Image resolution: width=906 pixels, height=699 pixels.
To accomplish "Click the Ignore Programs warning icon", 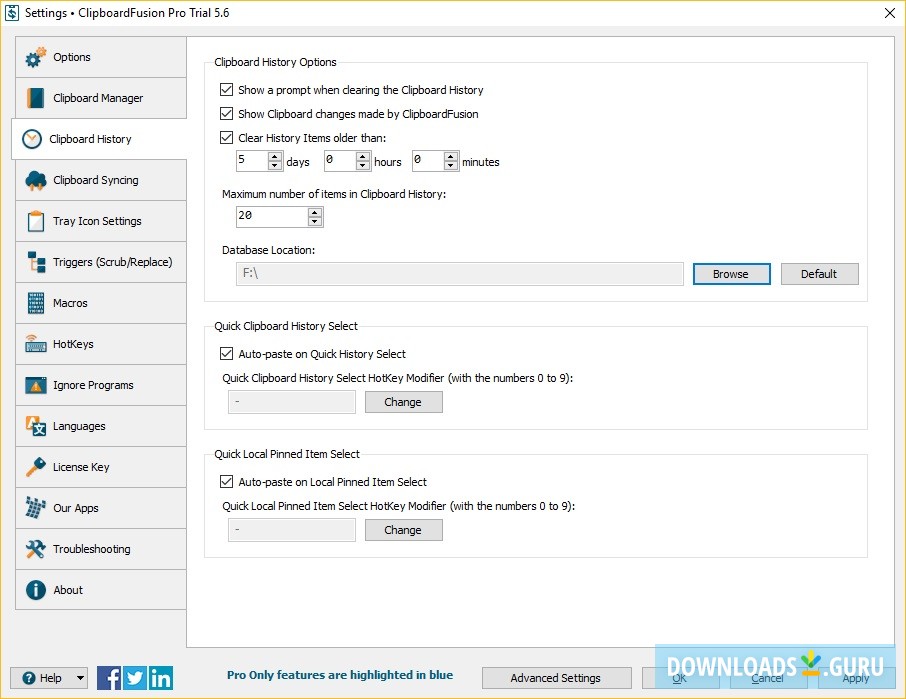I will point(36,385).
